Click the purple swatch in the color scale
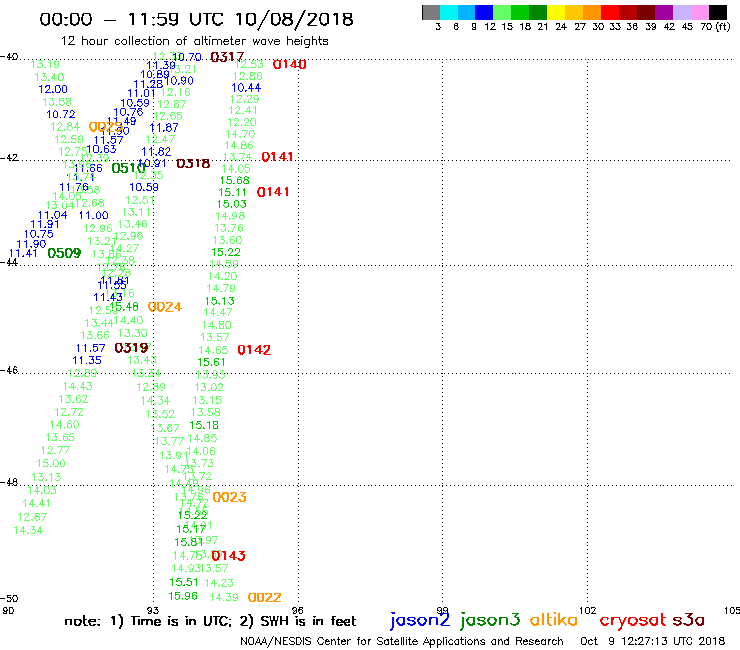 [664, 12]
